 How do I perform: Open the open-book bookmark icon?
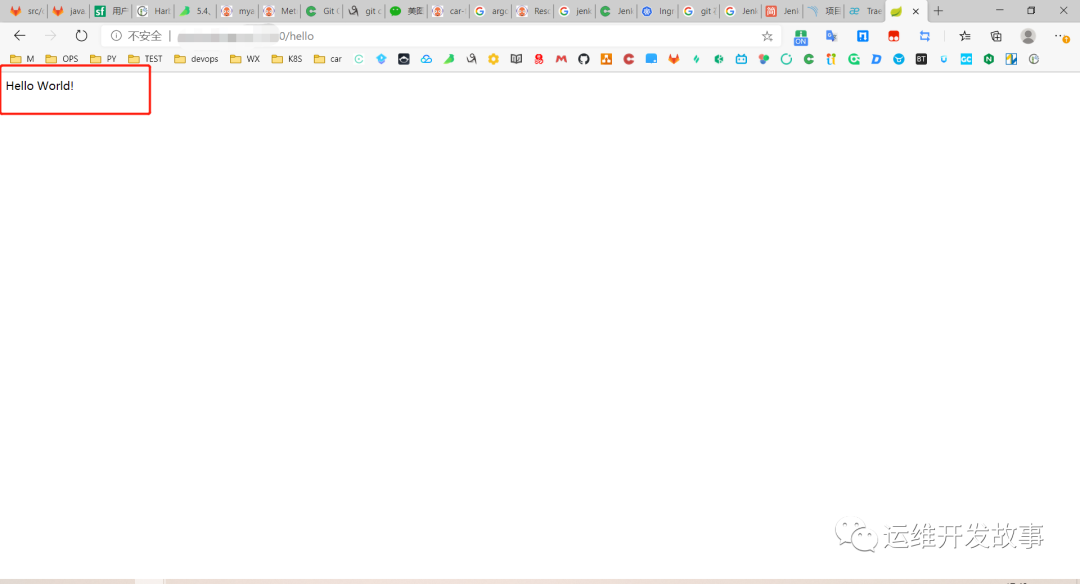tap(516, 59)
